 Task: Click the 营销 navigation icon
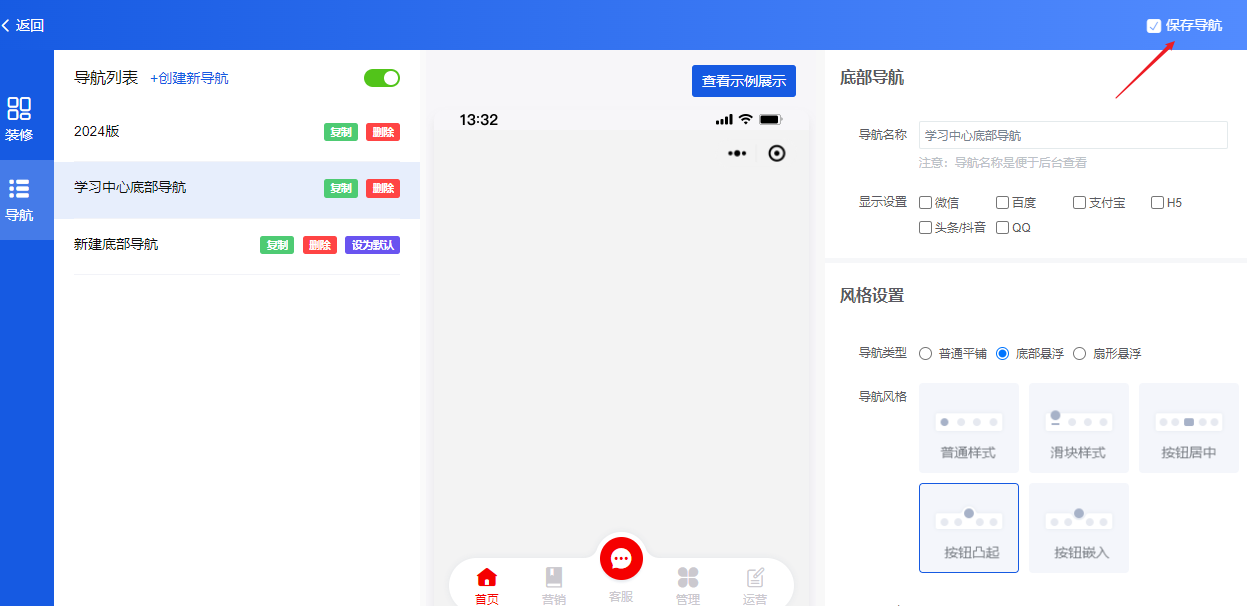click(x=554, y=577)
